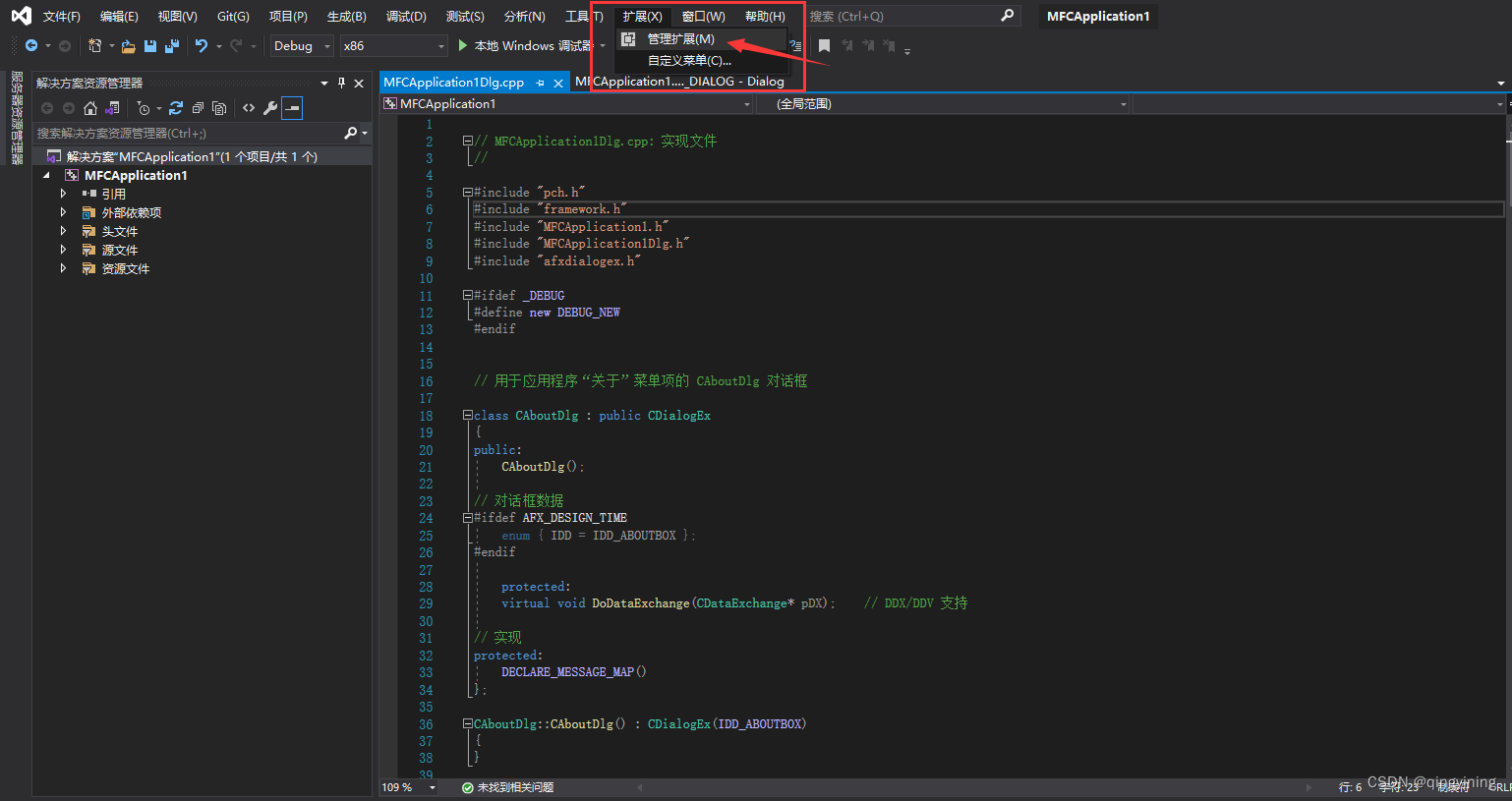Expand the 源文件 folder
Image resolution: width=1512 pixels, height=801 pixels.
[x=63, y=250]
